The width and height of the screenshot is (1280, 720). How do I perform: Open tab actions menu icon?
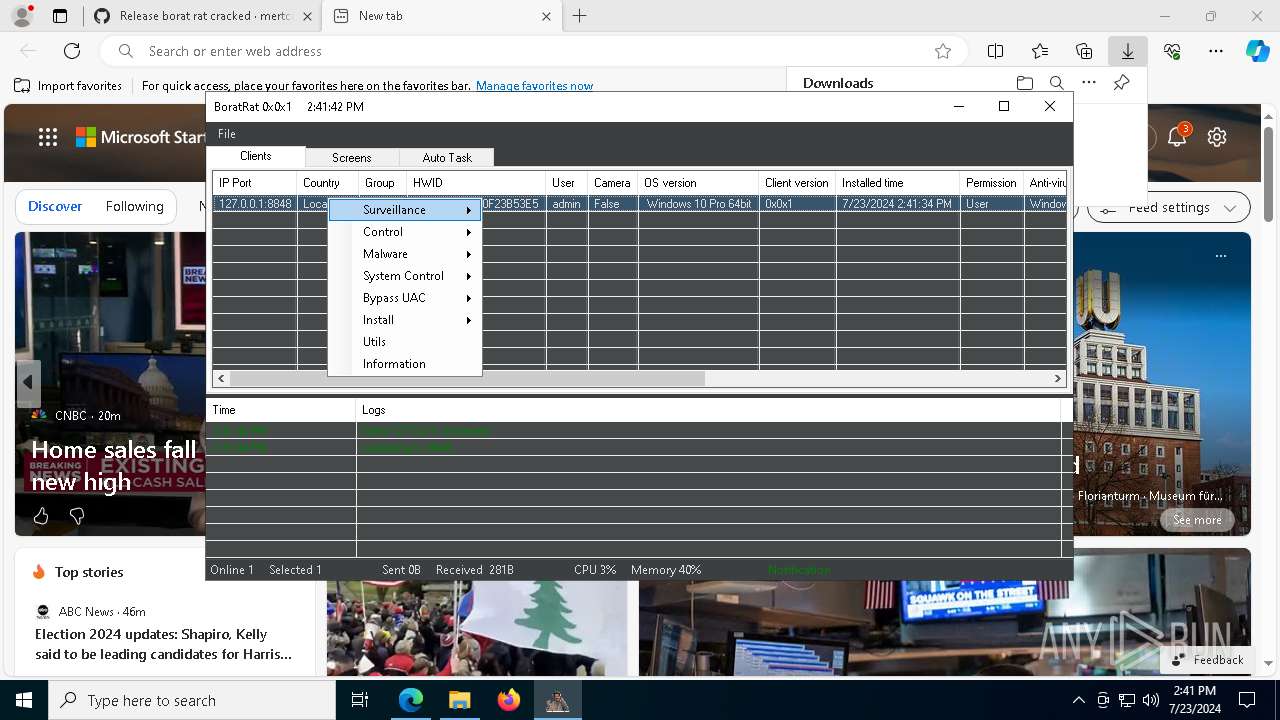tap(60, 16)
